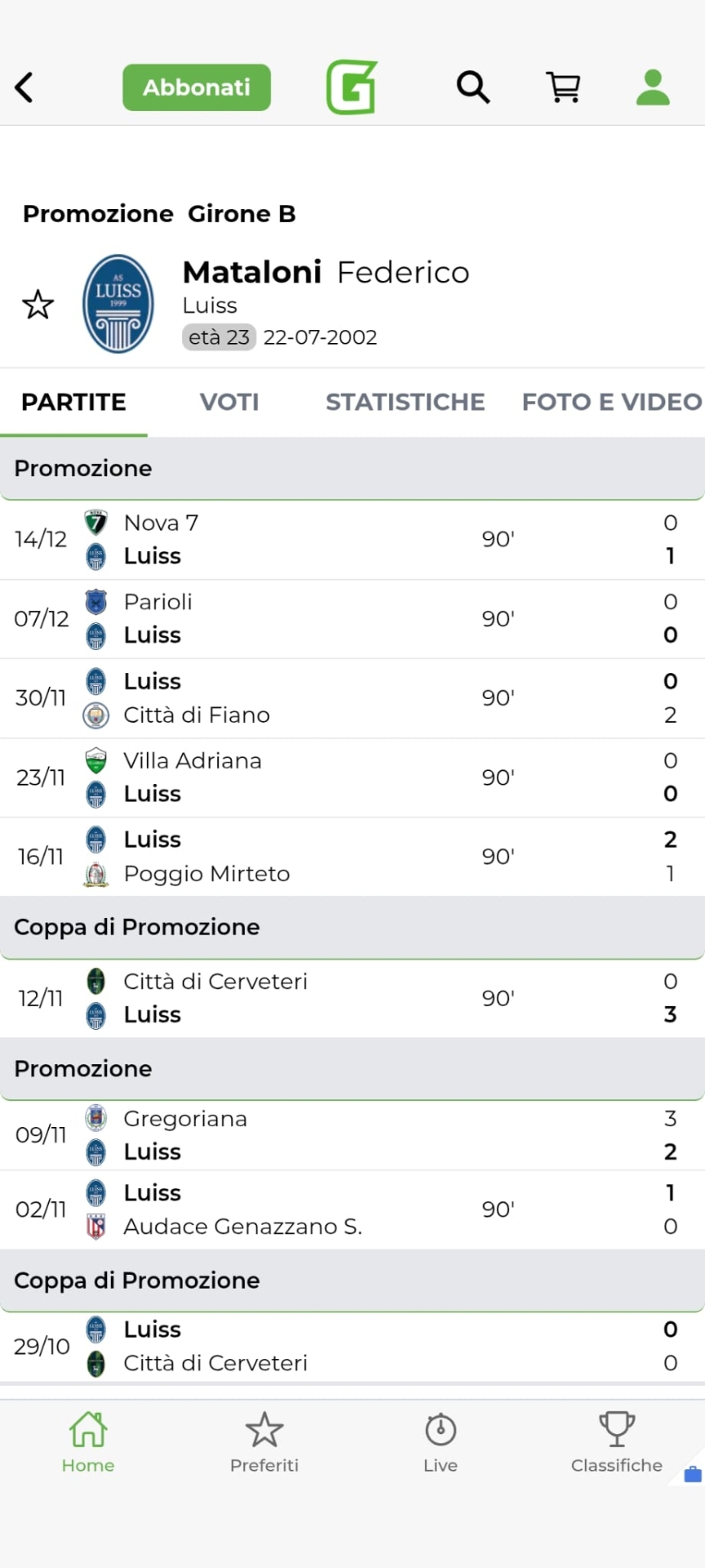Screen dimensions: 705x1568
Task: Open Preferiti in bottom navigation
Action: click(264, 1442)
